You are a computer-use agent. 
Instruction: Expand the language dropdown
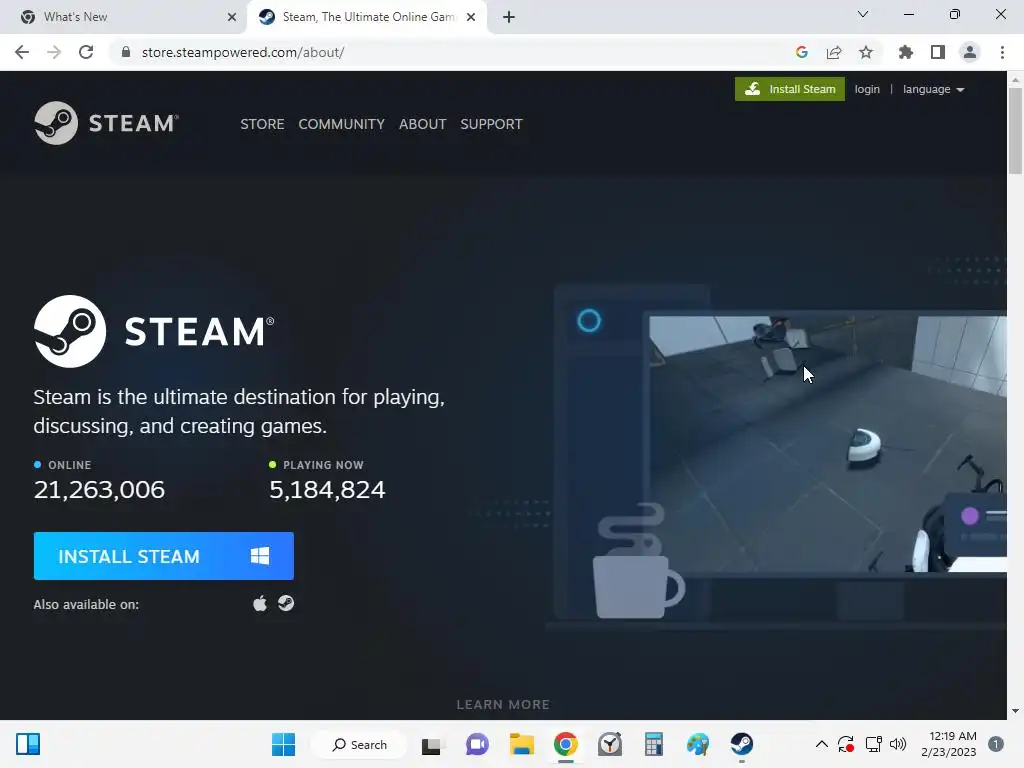[x=933, y=89]
